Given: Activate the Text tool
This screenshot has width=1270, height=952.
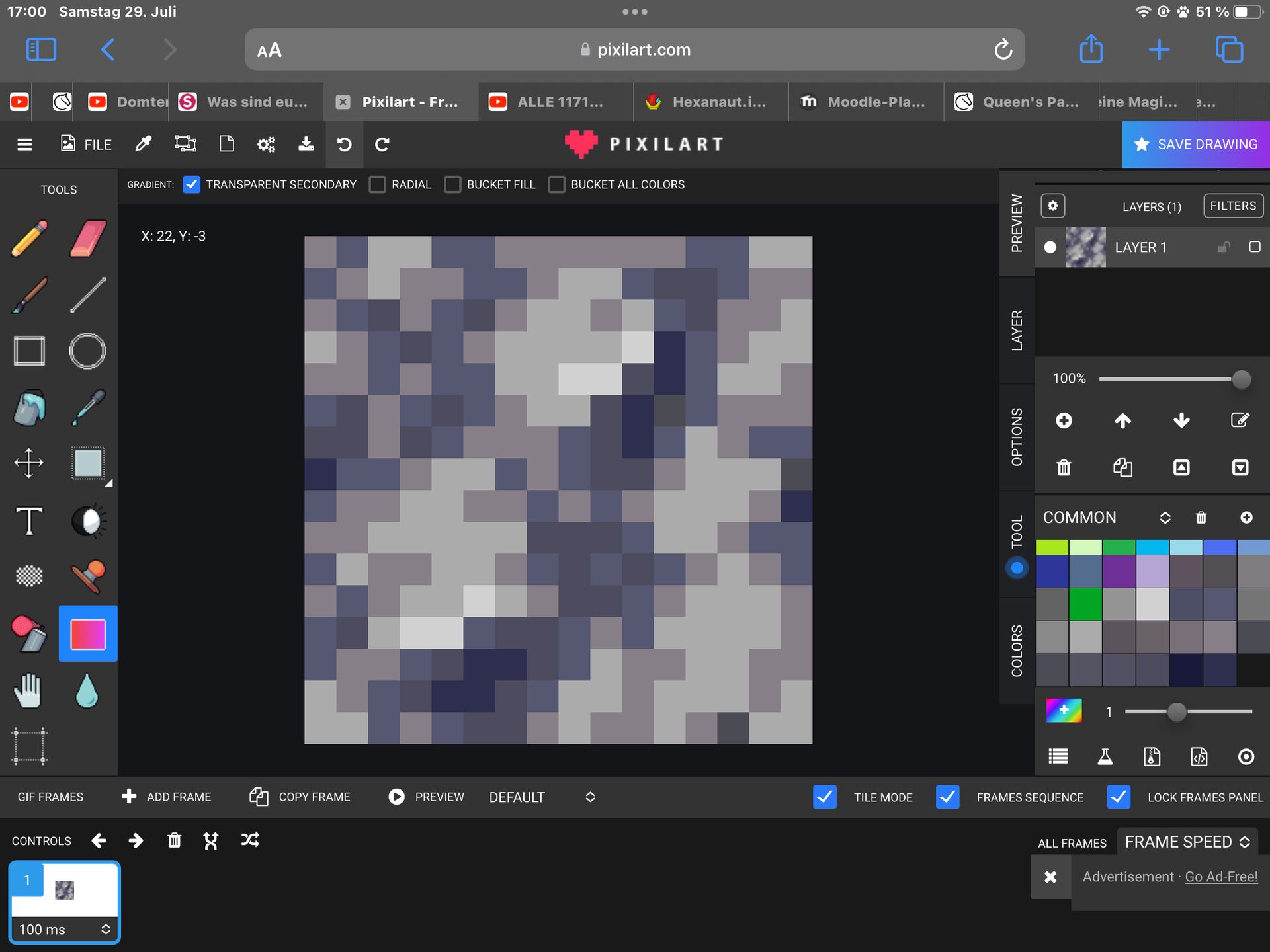Looking at the screenshot, I should point(29,521).
